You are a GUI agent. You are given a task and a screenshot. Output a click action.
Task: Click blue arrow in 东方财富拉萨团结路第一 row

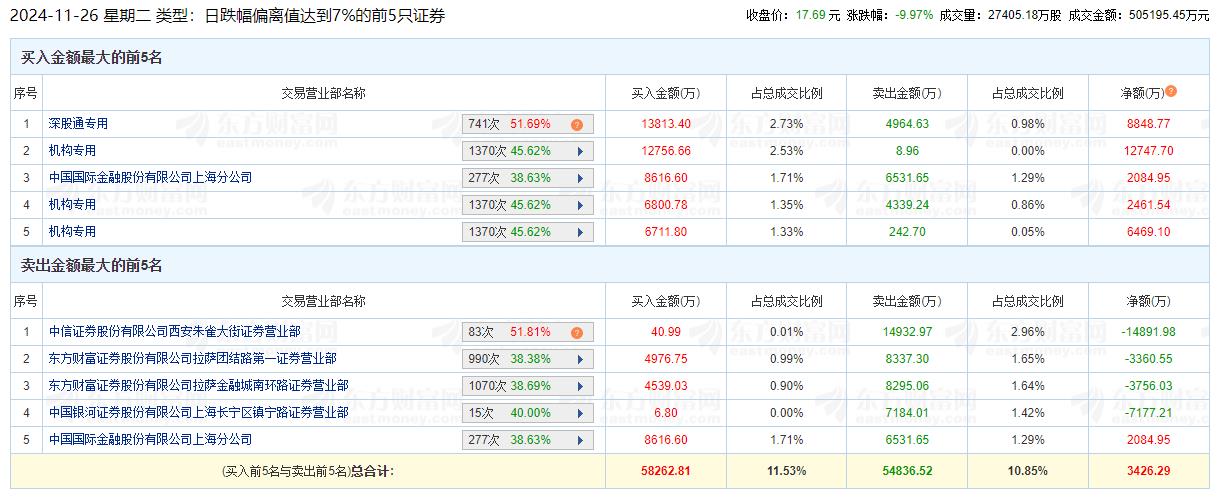coord(580,359)
